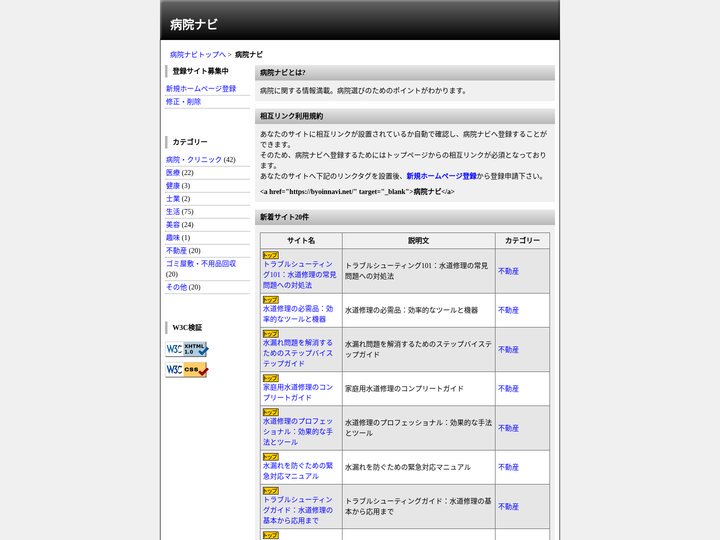The height and width of the screenshot is (540, 720).
Task: Click 不動産 category in トラブルシューティングガイド row
Action: (x=508, y=507)
